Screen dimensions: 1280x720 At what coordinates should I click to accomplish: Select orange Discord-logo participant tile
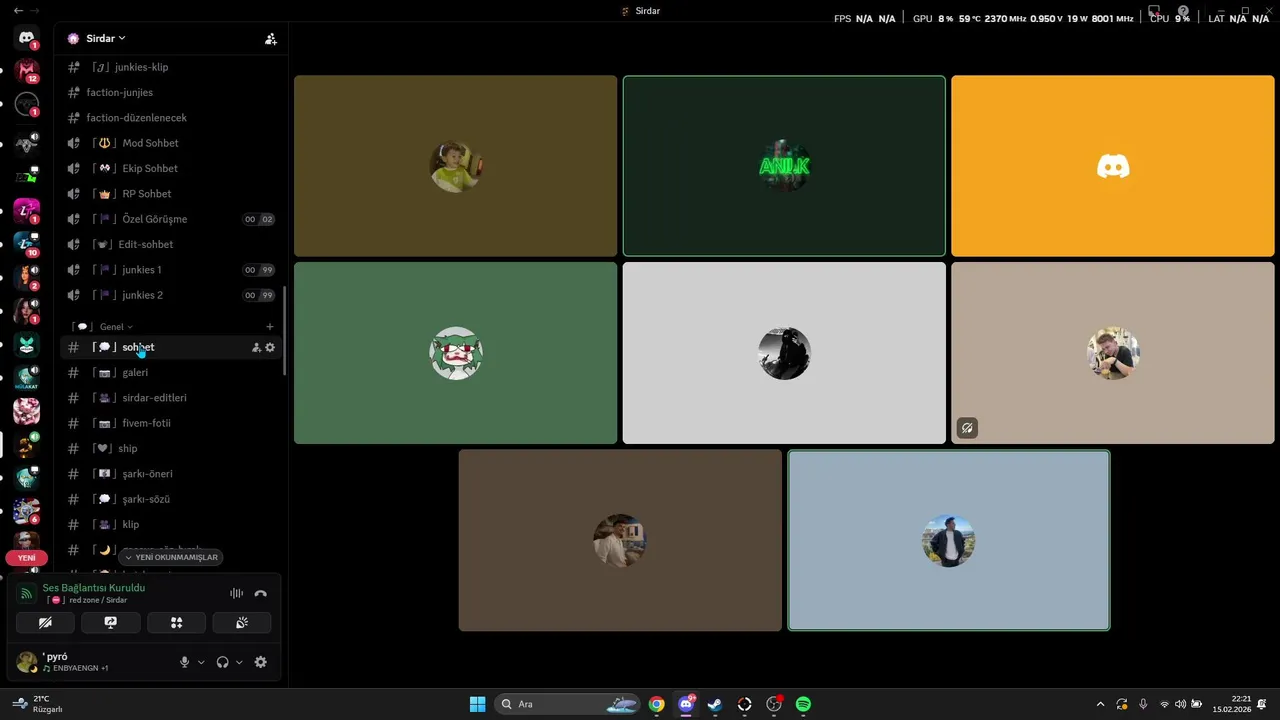(x=1113, y=166)
